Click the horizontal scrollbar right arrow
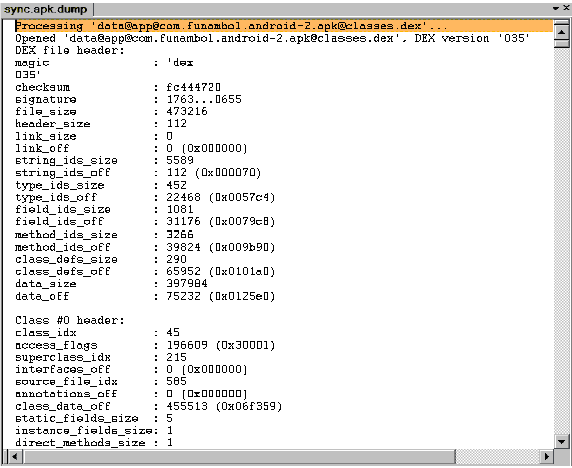Image resolution: width=572 pixels, height=468 pixels. [x=546, y=456]
